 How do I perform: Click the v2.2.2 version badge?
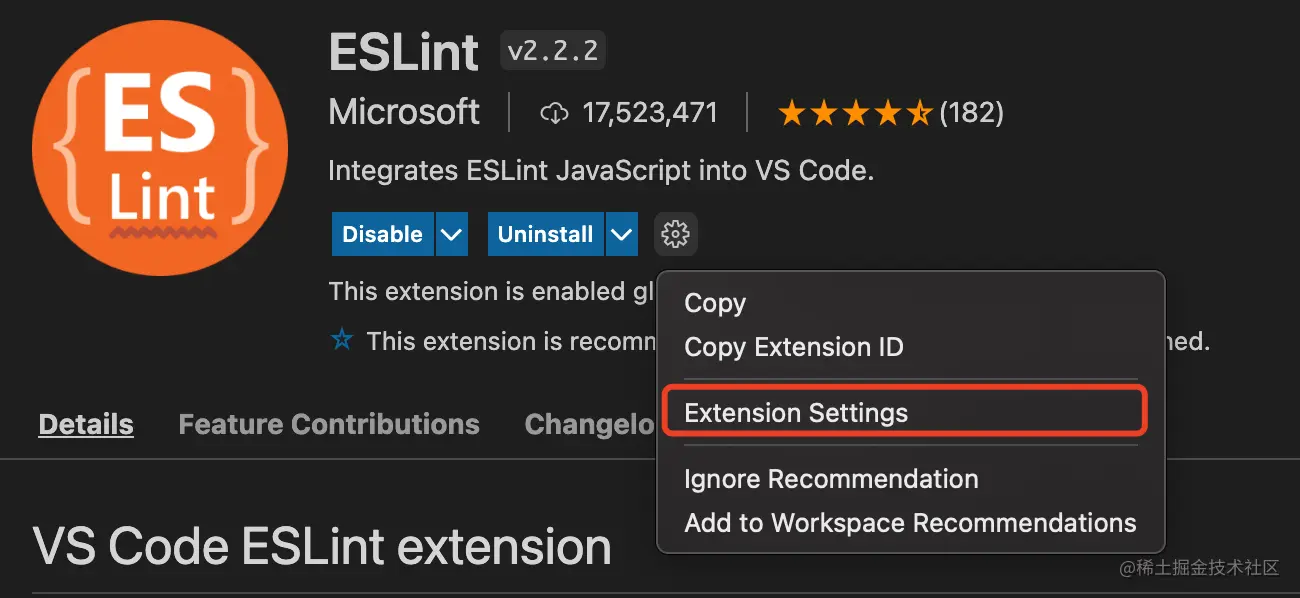(x=553, y=52)
